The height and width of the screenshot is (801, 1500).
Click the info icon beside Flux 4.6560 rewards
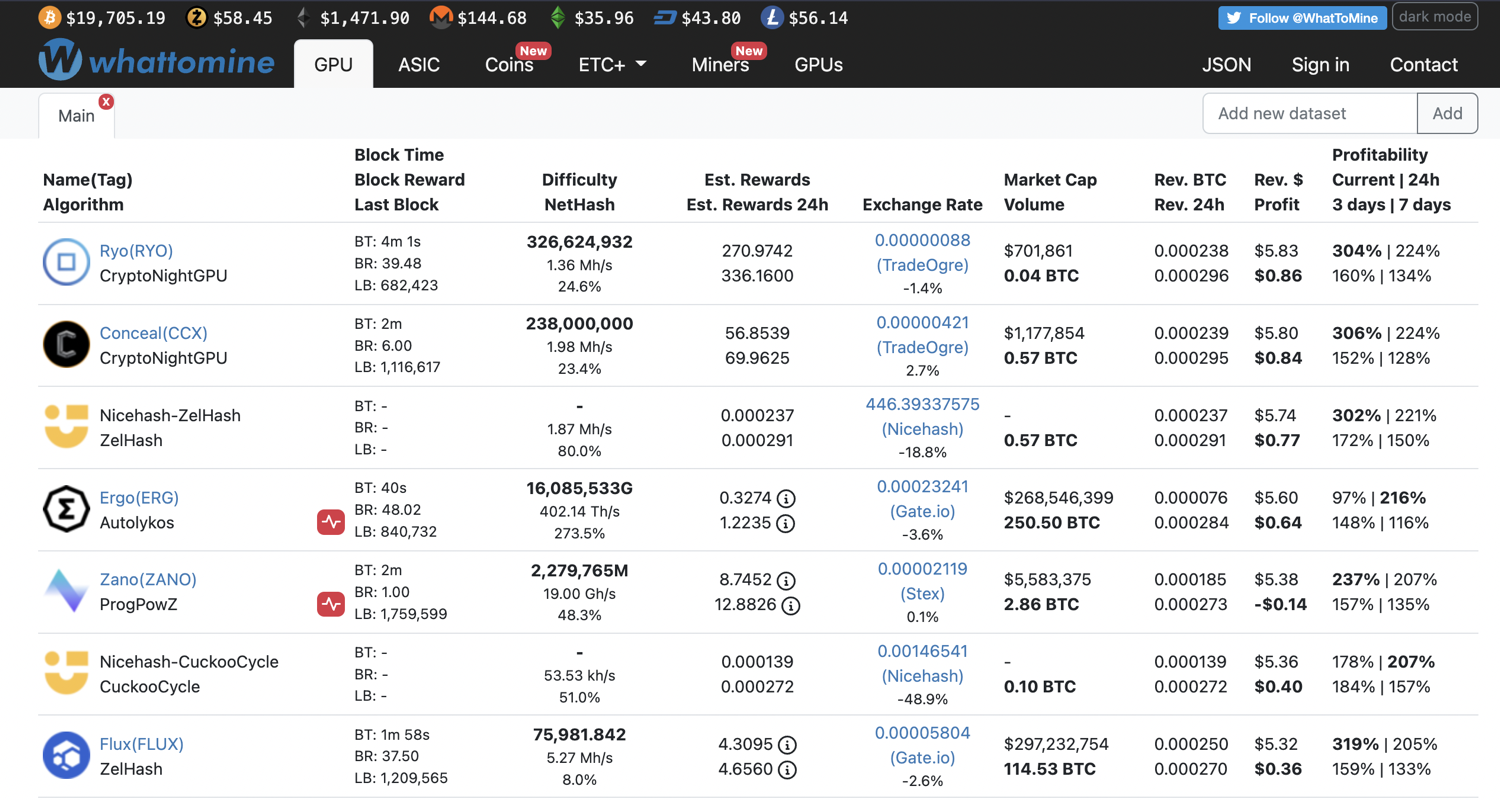(788, 770)
